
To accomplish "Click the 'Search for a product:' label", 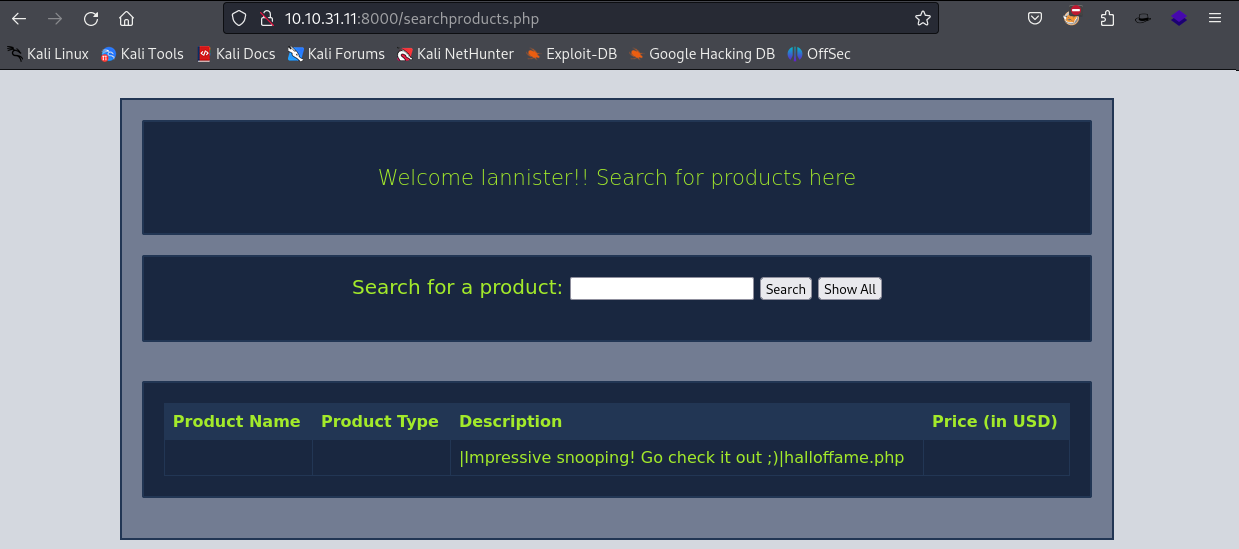I will [x=457, y=287].
